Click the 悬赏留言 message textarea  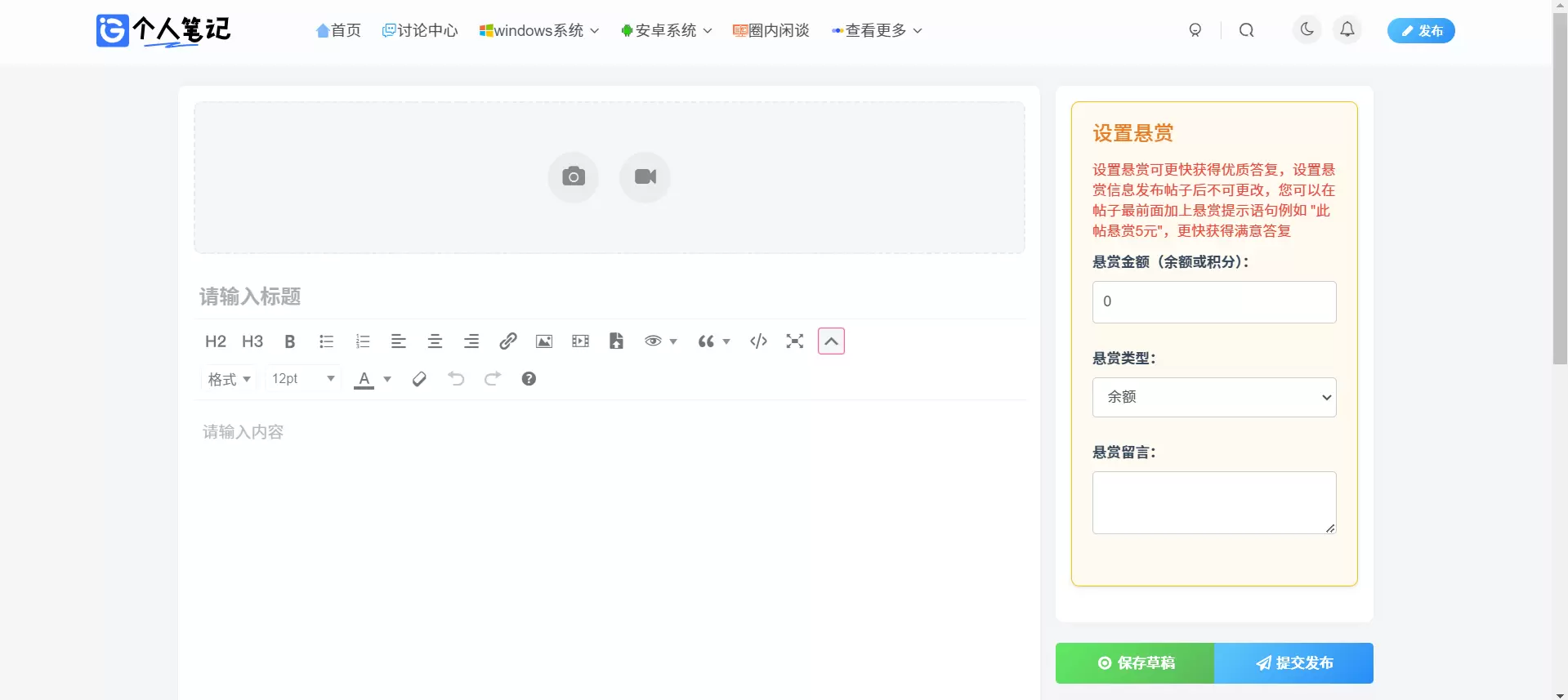[1214, 502]
